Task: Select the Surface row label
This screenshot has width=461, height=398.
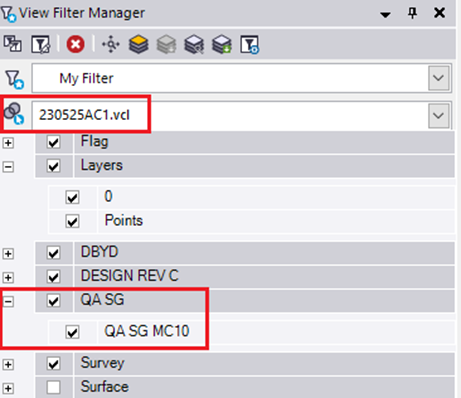Action: (x=105, y=387)
